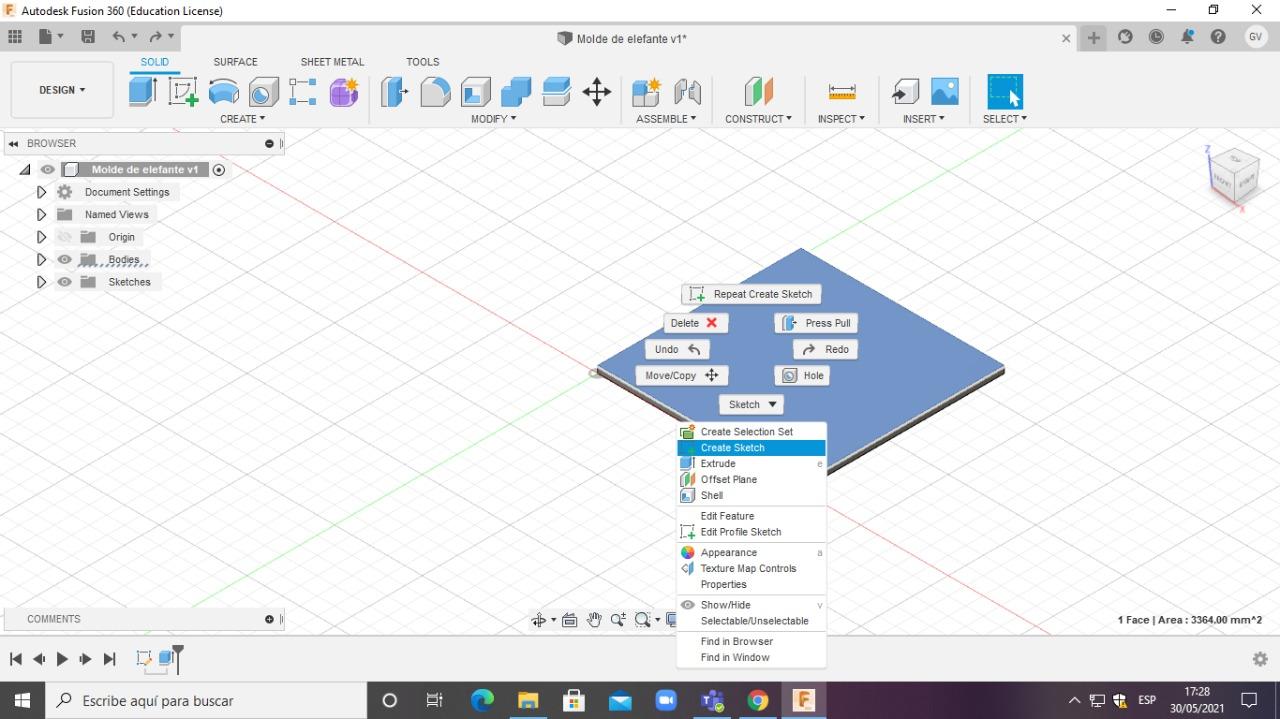Image resolution: width=1280 pixels, height=719 pixels.
Task: Expand the Sketches tree node
Action: tap(41, 282)
